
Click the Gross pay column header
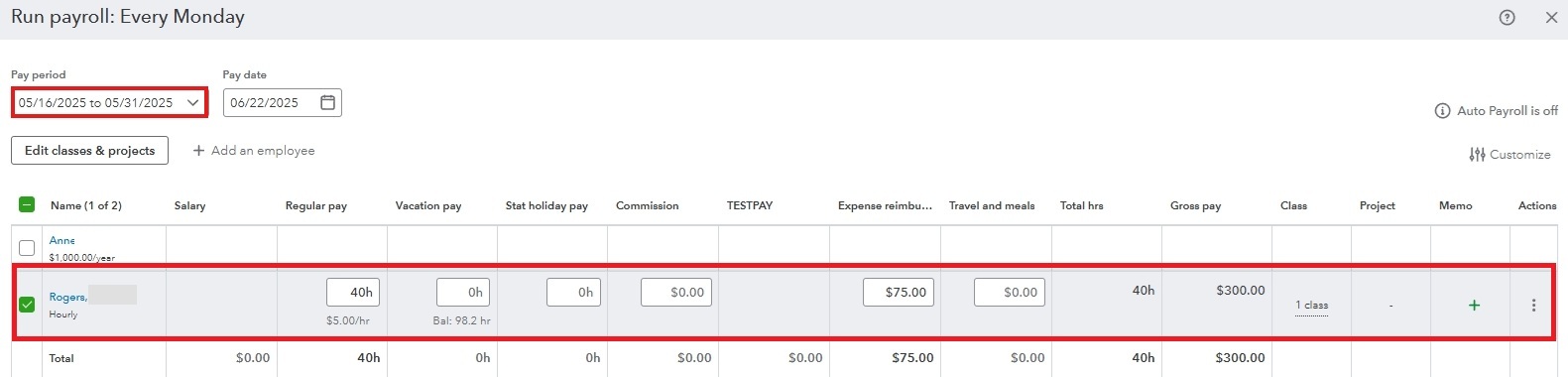[x=1195, y=205]
